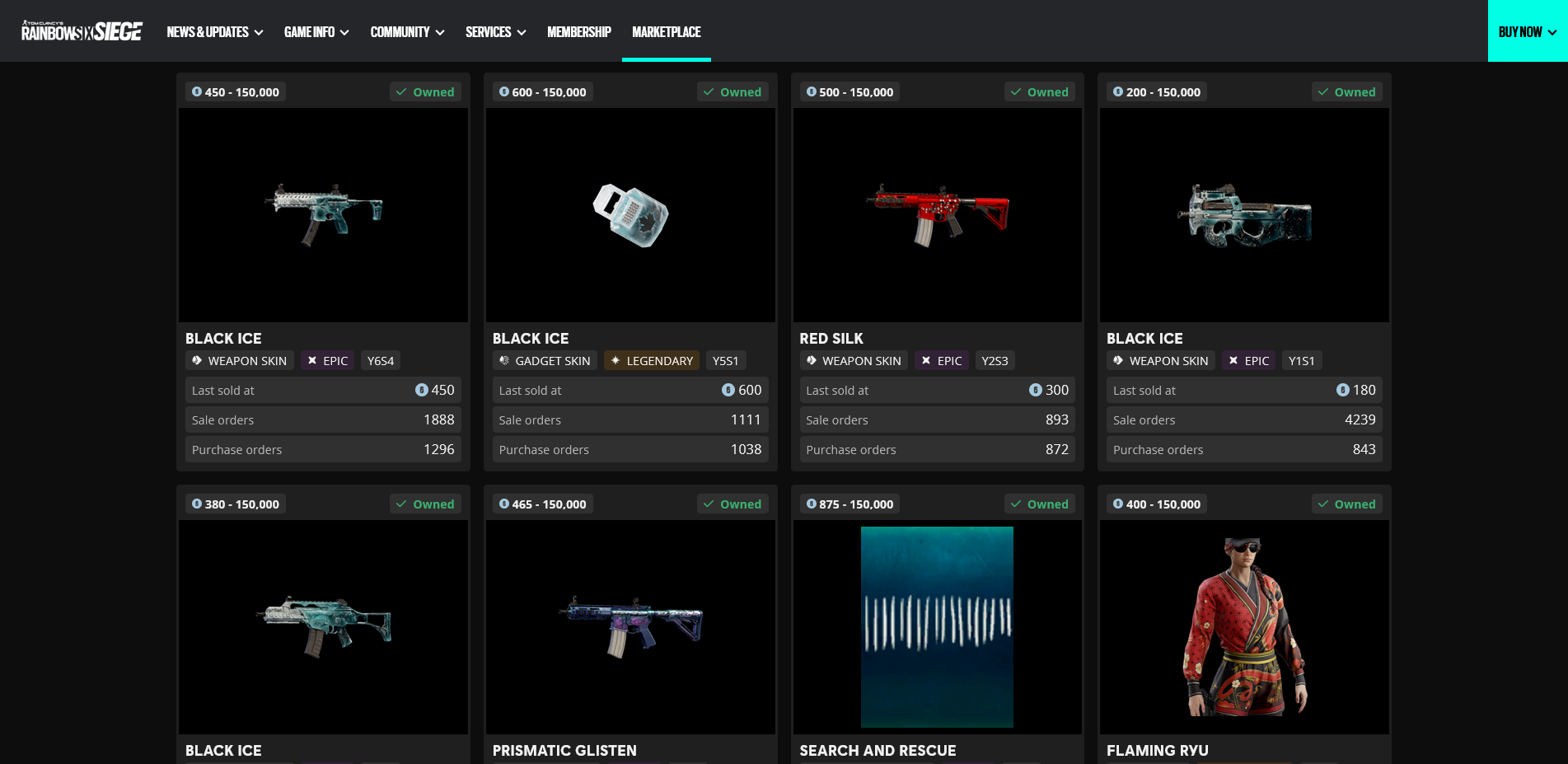
Task: Click Purchase orders 872 row
Action: click(x=938, y=449)
